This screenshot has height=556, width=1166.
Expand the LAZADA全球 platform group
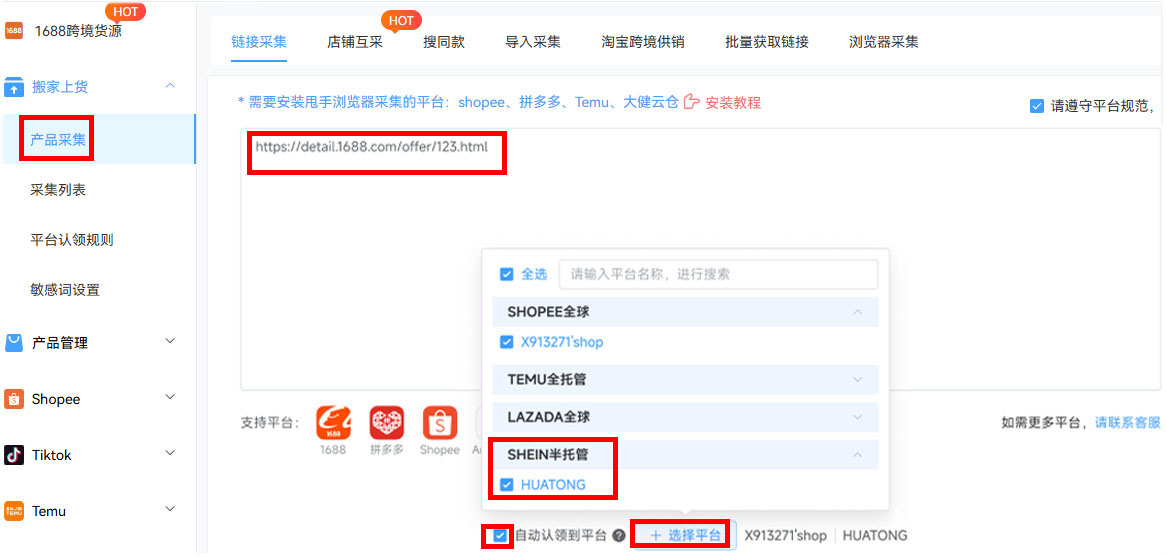coord(857,417)
